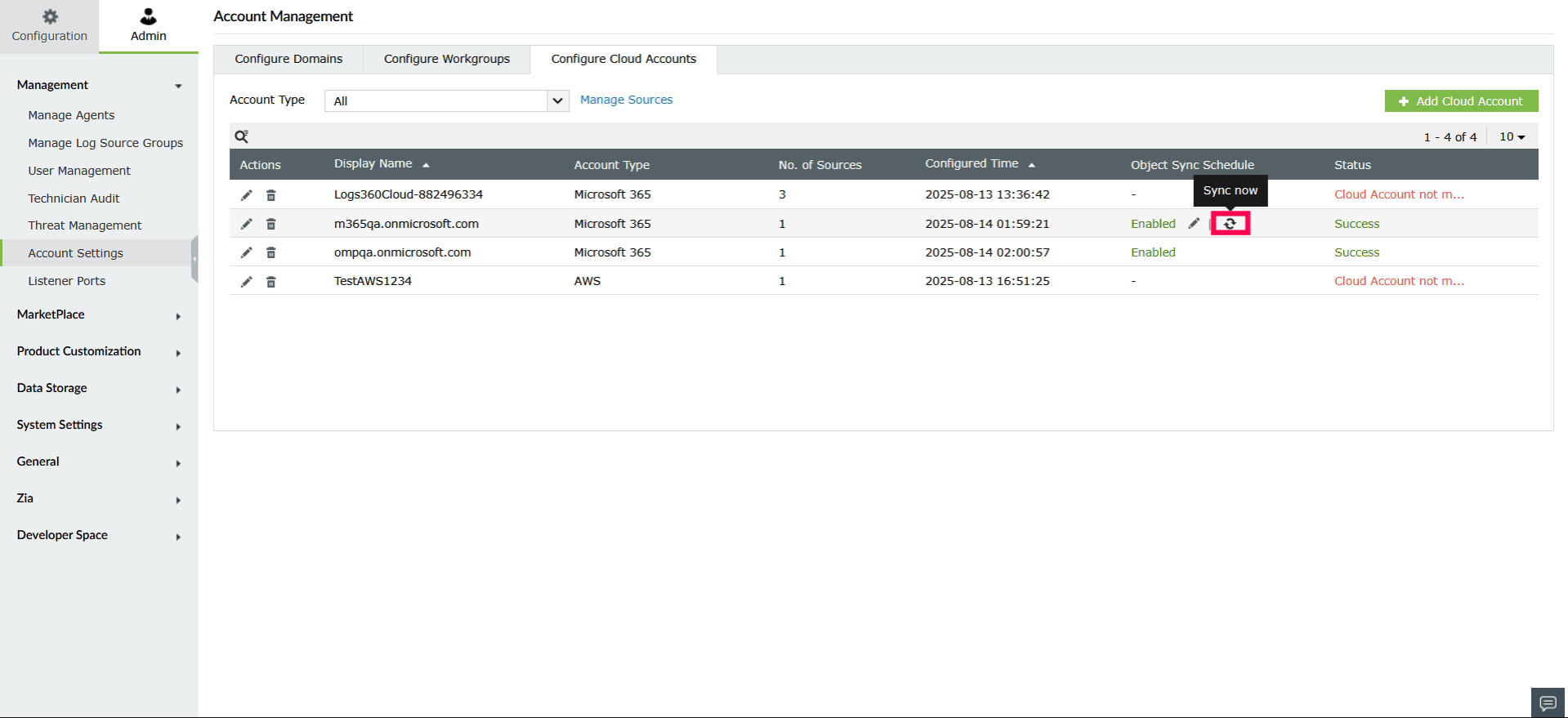Edit the ompqa.onmicrosoft.com account
Image resolution: width=1568 pixels, height=718 pixels.
point(246,252)
